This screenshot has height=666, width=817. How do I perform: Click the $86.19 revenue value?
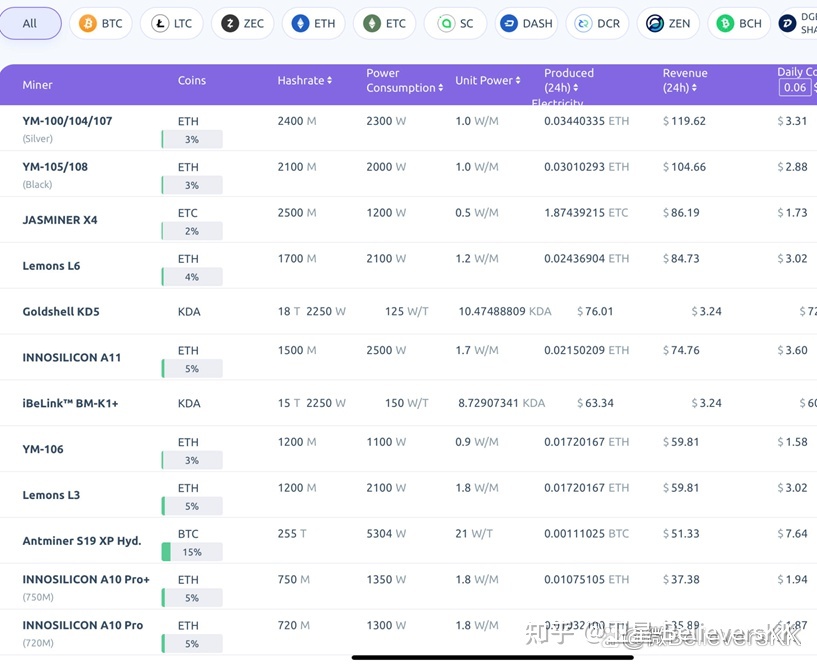click(681, 213)
